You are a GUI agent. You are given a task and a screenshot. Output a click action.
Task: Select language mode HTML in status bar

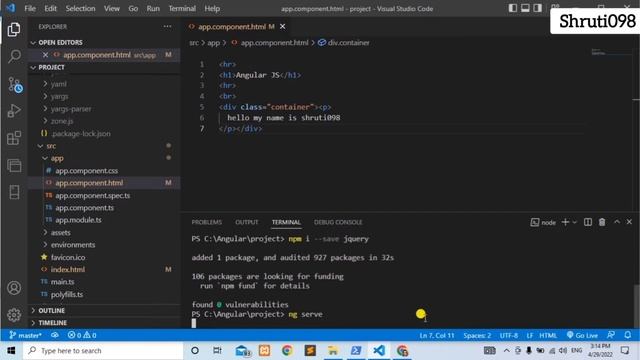(548, 336)
